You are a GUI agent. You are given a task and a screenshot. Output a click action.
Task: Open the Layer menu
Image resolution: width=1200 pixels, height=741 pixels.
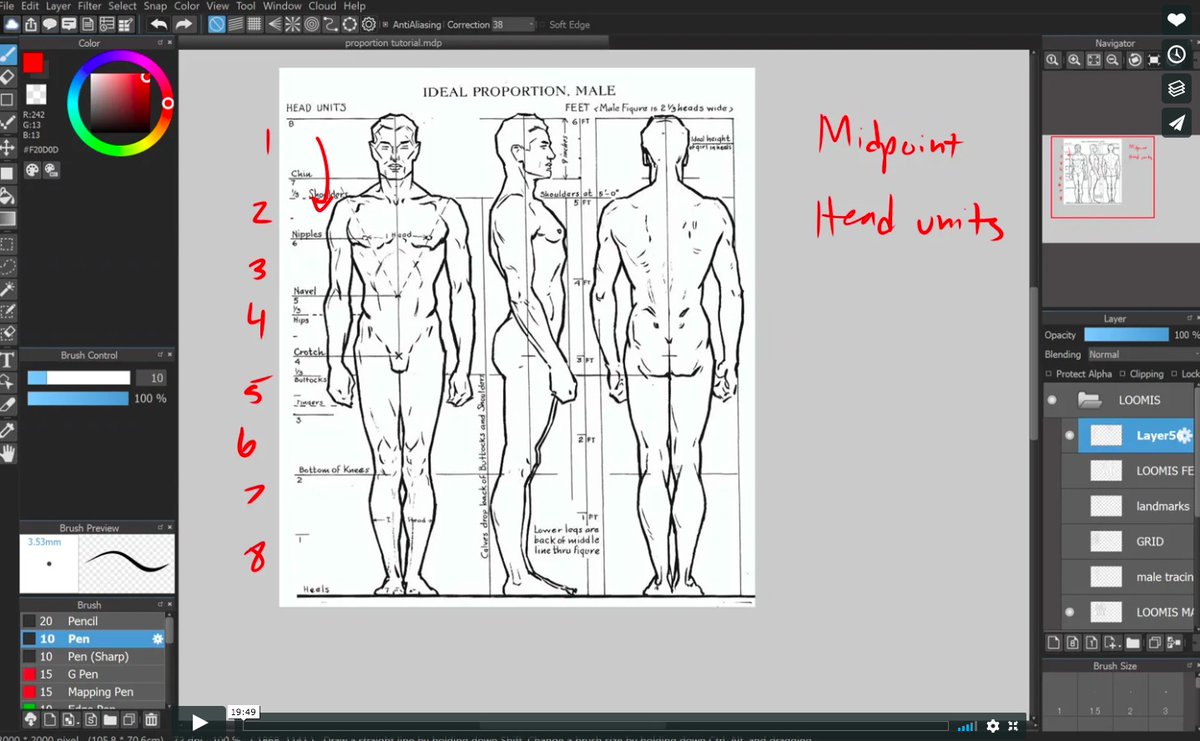point(58,6)
